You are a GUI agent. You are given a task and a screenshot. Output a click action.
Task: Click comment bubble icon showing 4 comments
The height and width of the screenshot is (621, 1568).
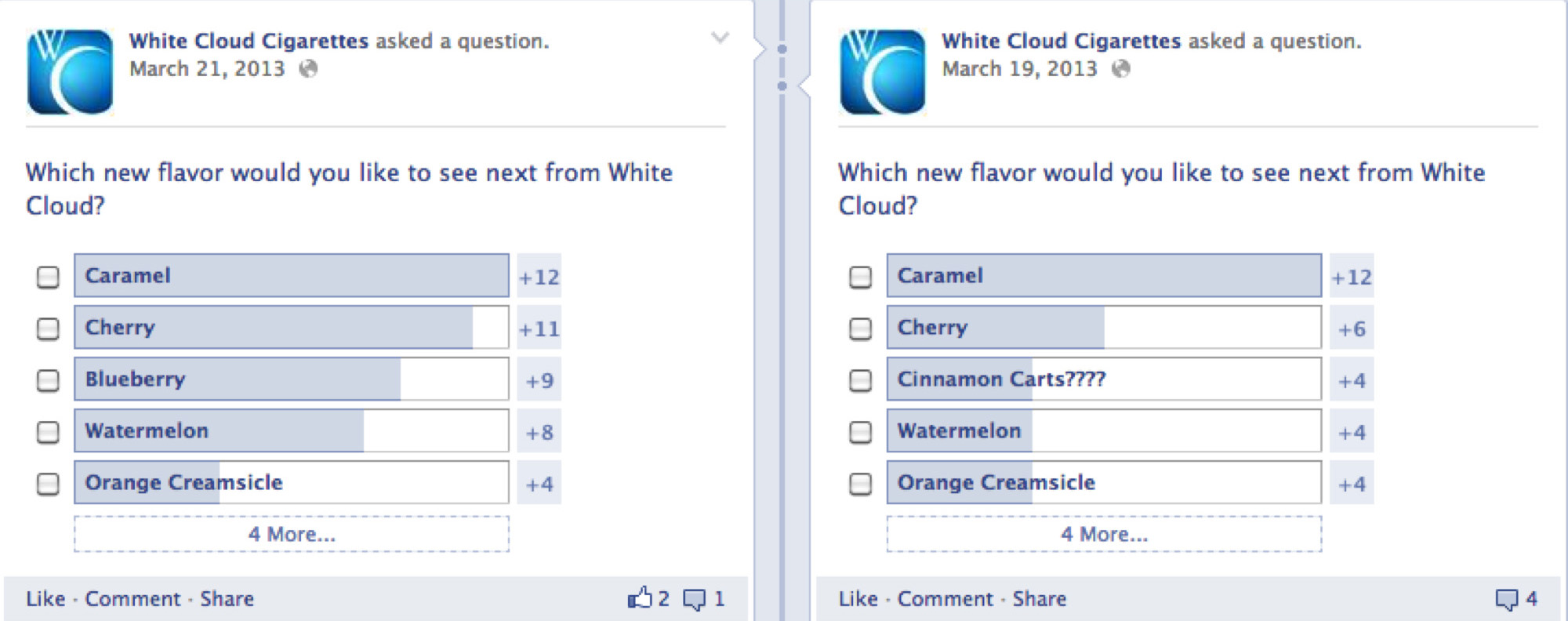coord(1506,600)
